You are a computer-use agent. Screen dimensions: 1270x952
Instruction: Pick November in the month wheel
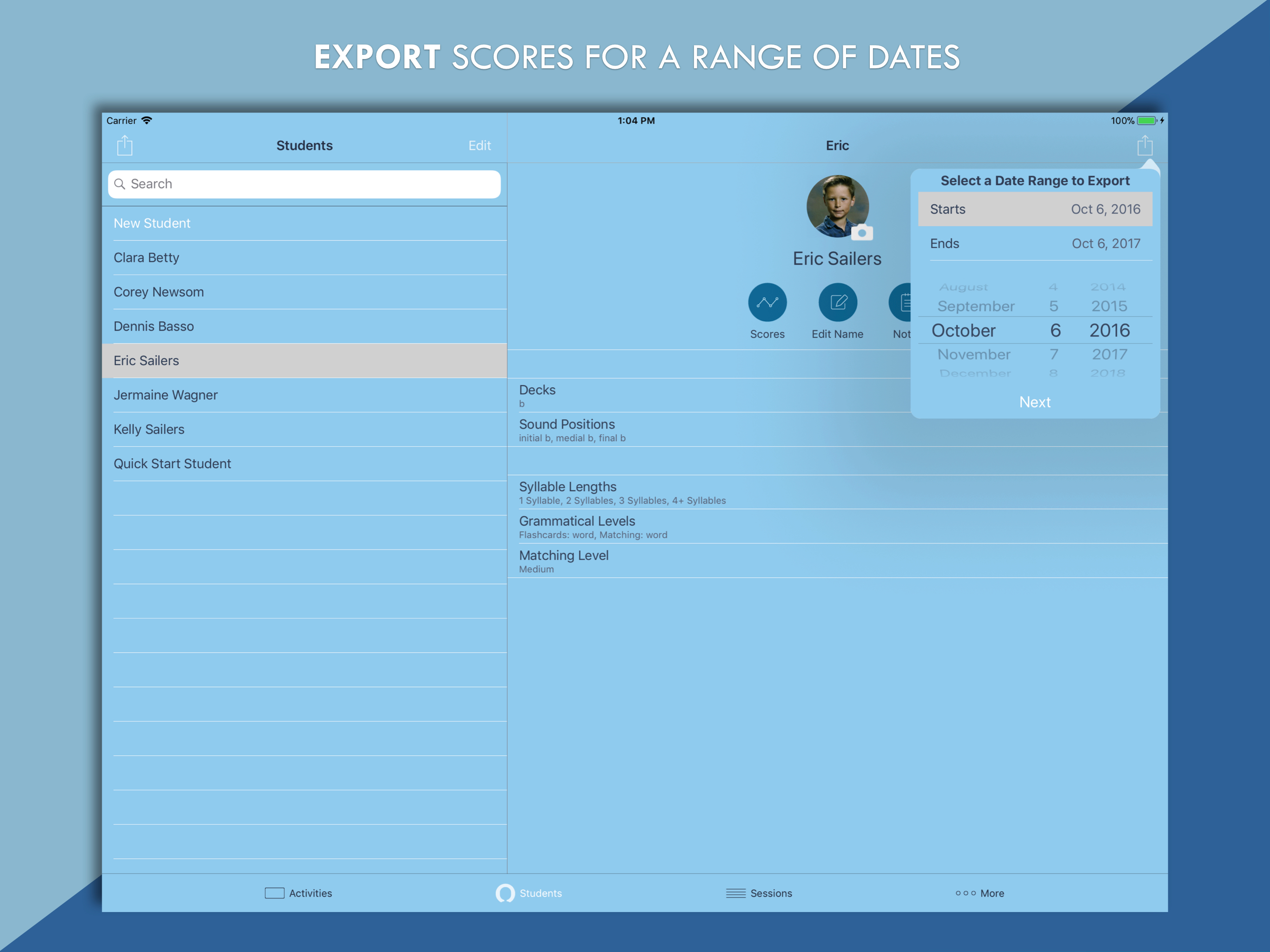click(x=974, y=354)
